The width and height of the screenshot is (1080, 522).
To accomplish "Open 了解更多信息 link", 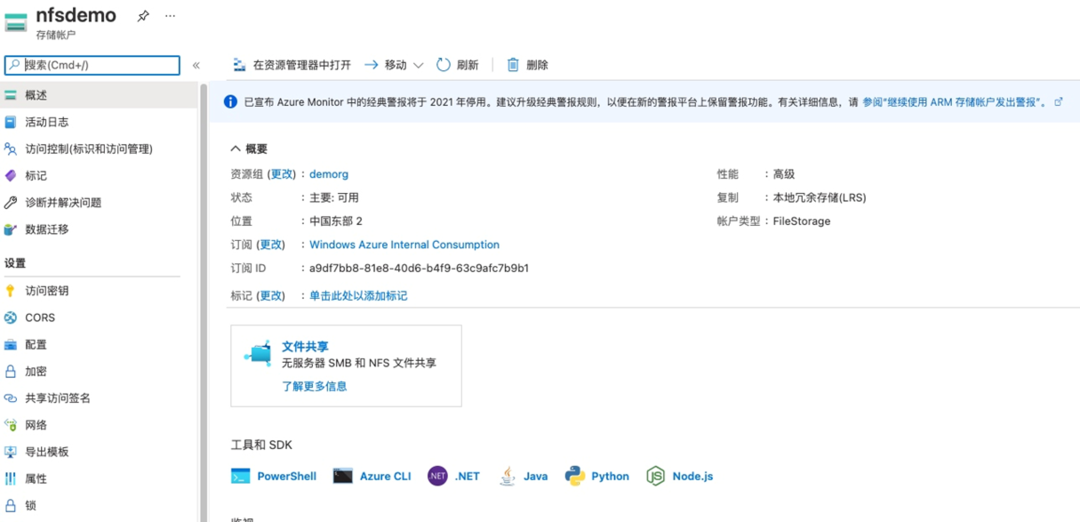I will click(x=315, y=386).
